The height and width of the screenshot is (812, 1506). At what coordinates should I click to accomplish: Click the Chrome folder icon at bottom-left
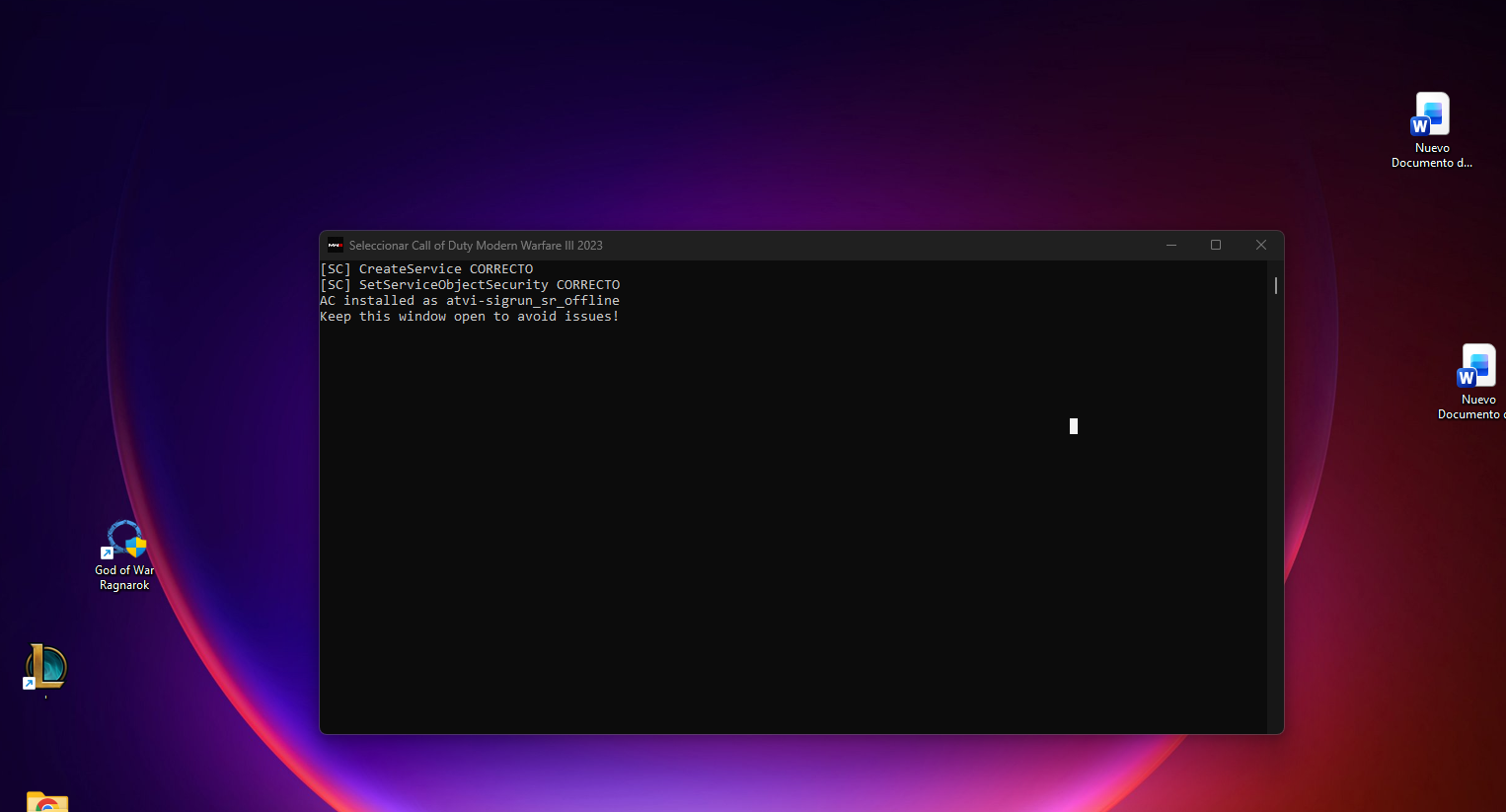(46, 801)
